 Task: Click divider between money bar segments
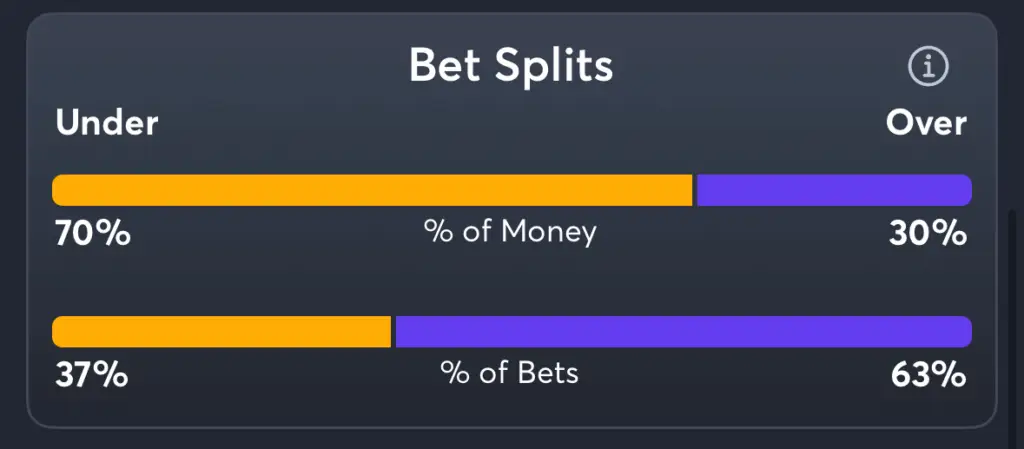[x=694, y=190]
